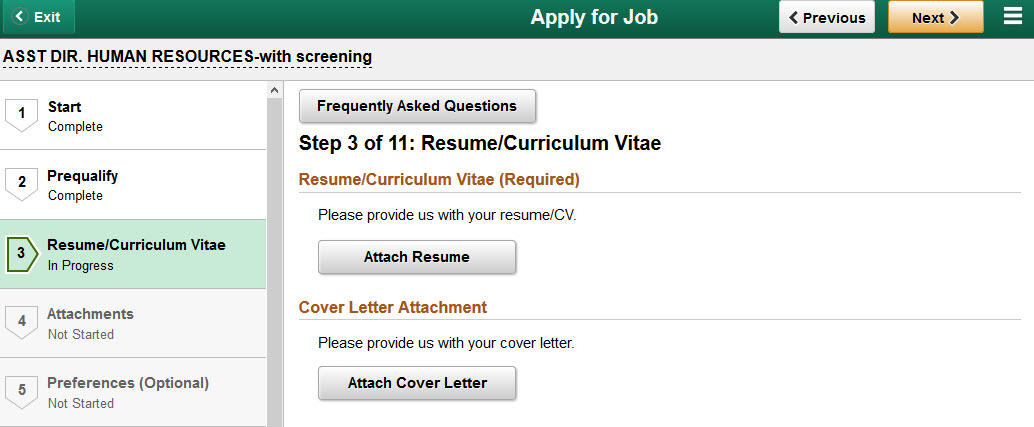This screenshot has height=427, width=1034.
Task: Click the step 3 highlighted chevron badge
Action: click(22, 254)
